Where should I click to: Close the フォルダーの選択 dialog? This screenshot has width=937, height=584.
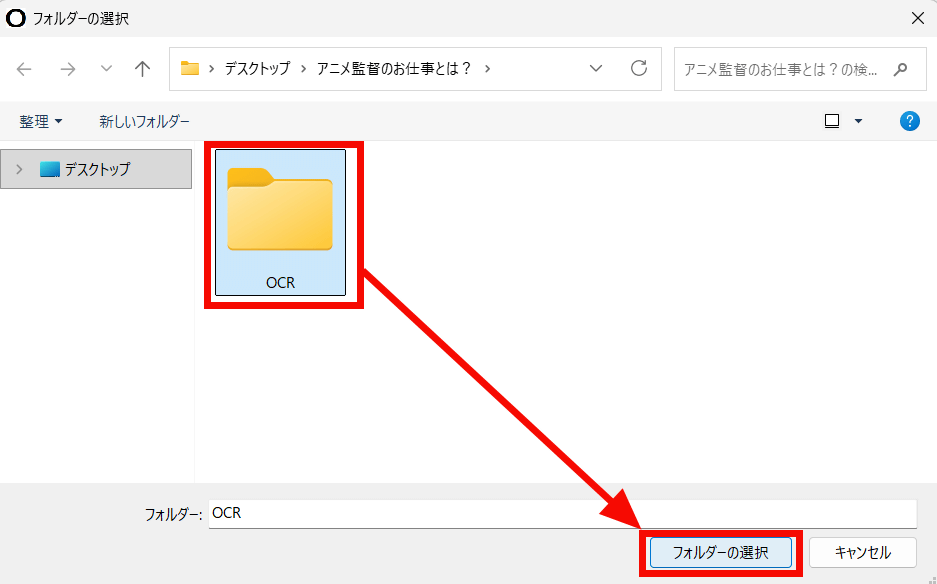tap(918, 19)
